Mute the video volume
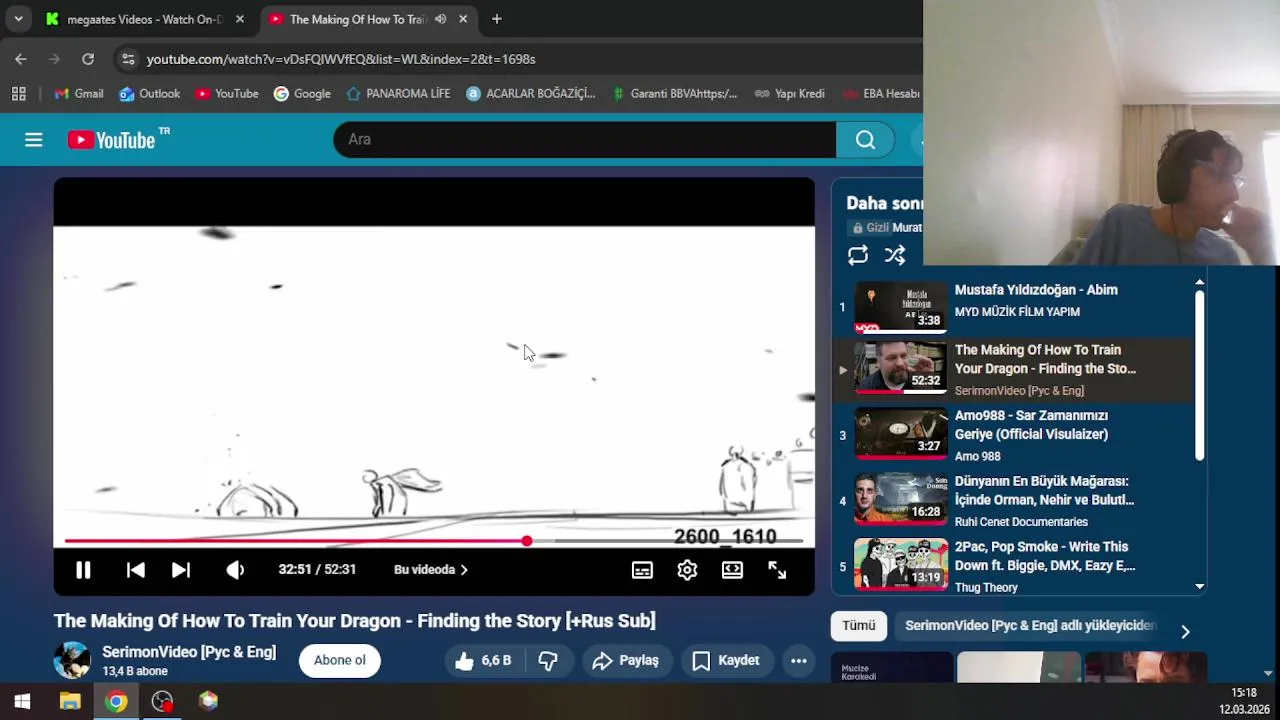The image size is (1280, 720). click(x=235, y=570)
